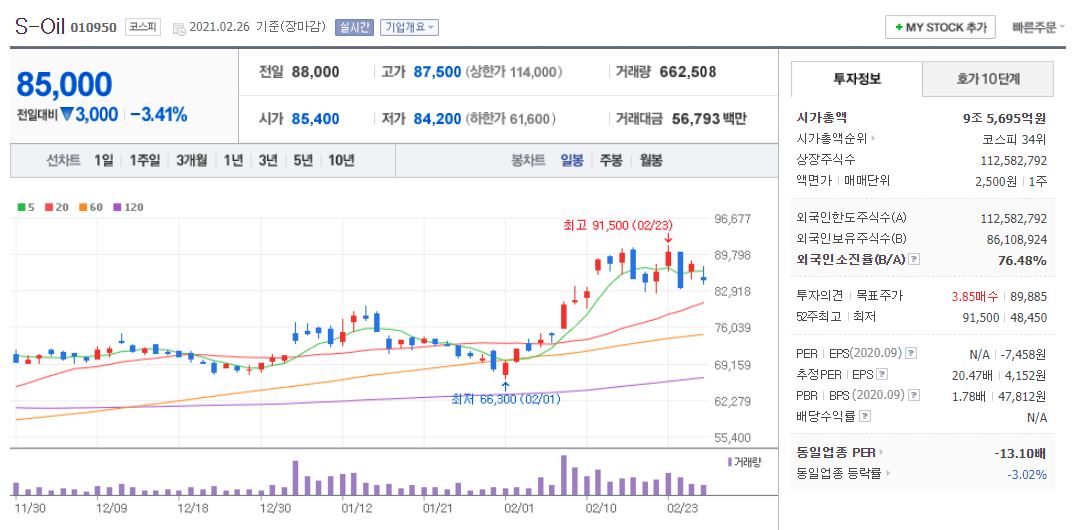Click the 동일업종 PER link

(x=836, y=453)
